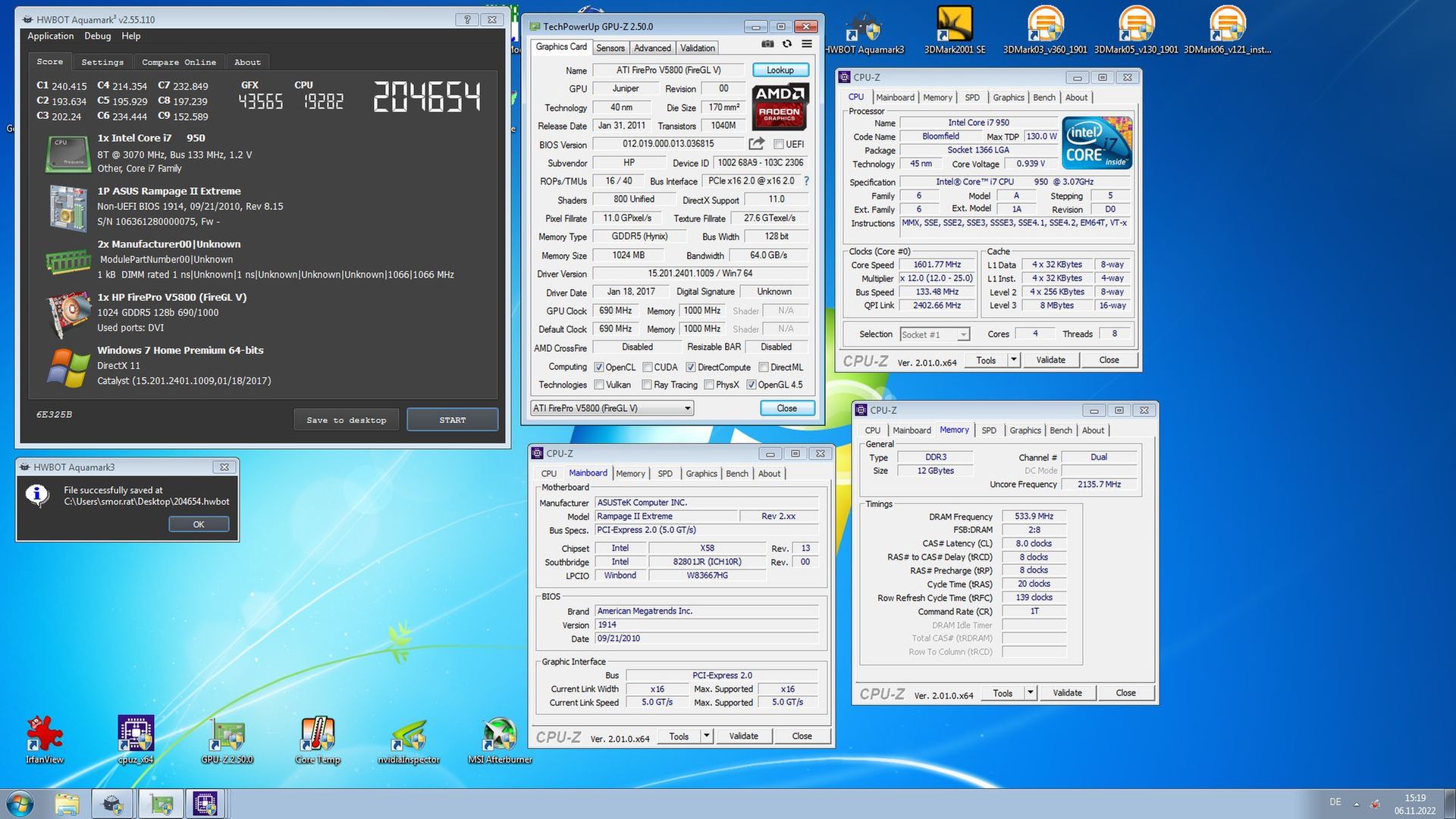Click the GPU-Z screenshot camera icon
This screenshot has width=1456, height=819.
click(x=767, y=45)
